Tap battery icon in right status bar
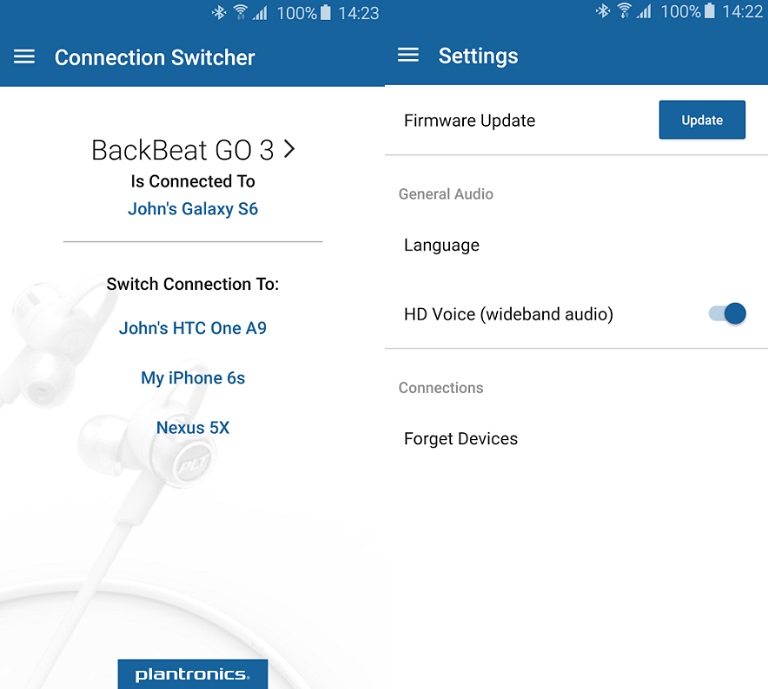 pos(710,12)
